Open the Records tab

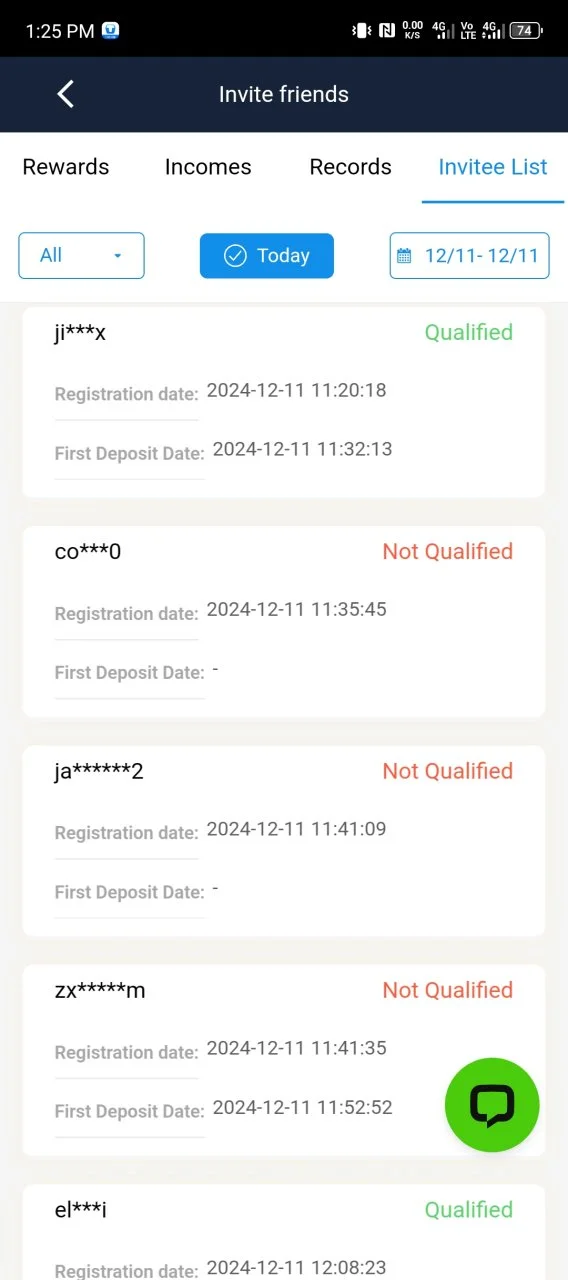(x=351, y=167)
